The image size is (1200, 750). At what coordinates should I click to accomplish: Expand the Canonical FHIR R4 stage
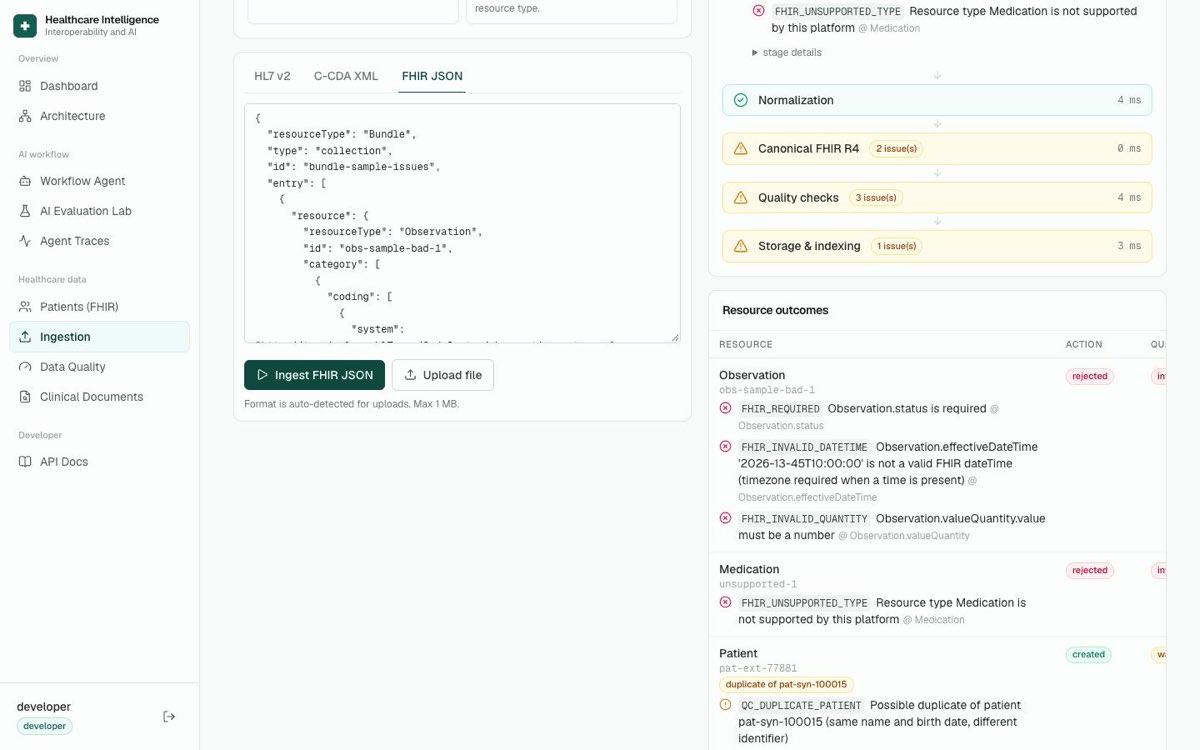[937, 149]
